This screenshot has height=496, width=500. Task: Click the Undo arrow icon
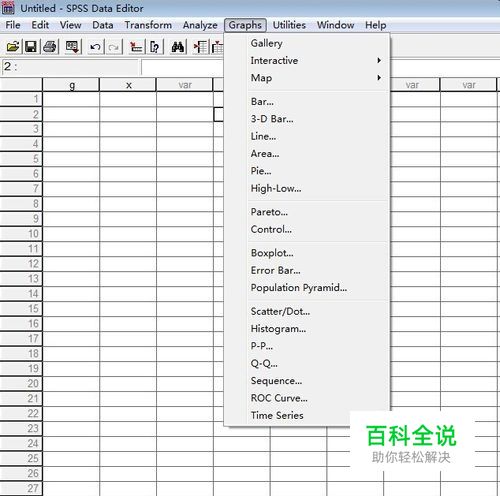pyautogui.click(x=95, y=47)
